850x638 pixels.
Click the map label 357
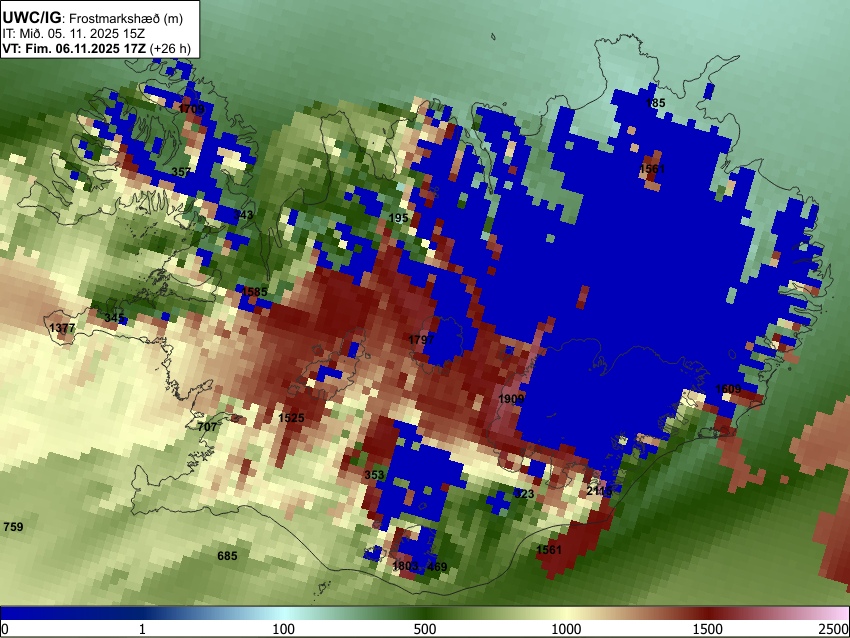181,172
